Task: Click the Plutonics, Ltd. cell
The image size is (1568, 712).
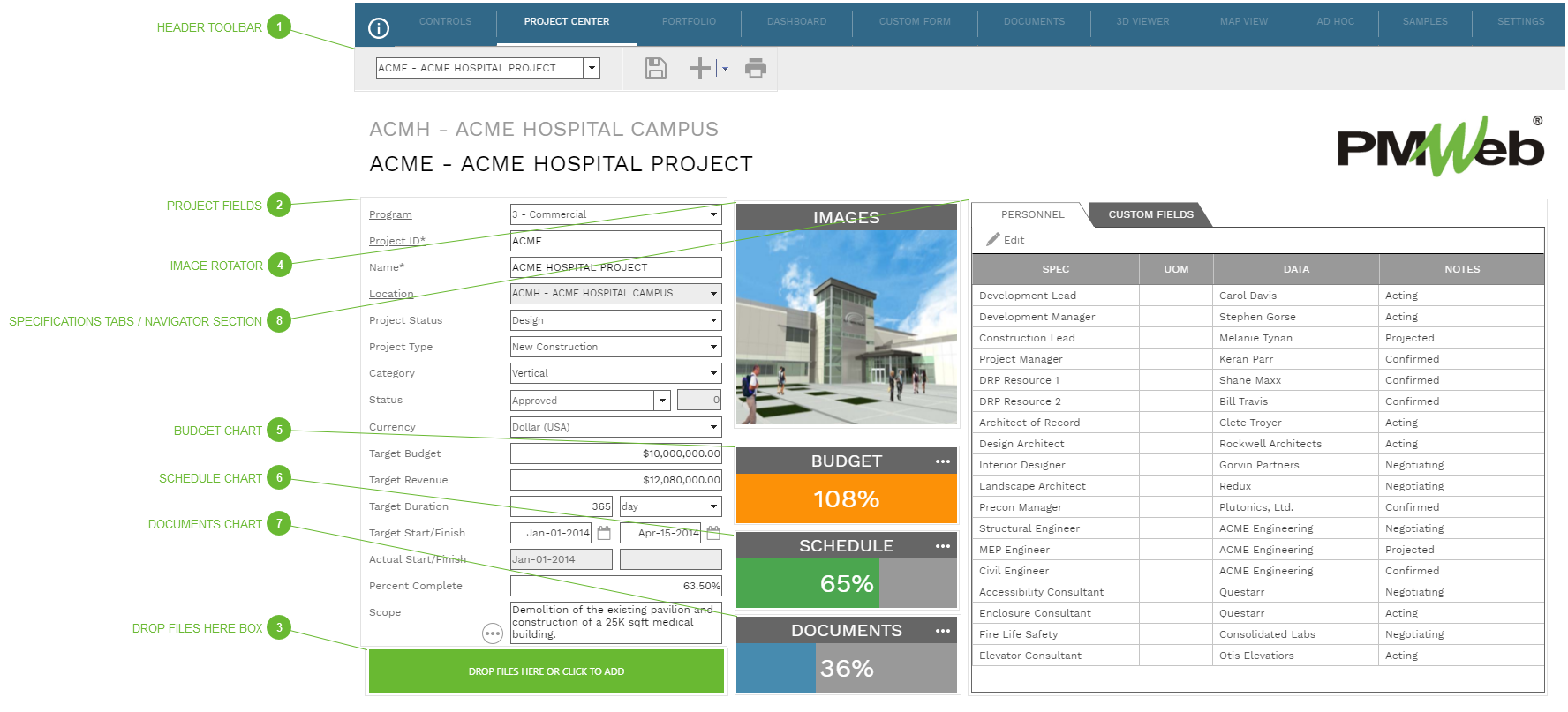Action: point(1296,507)
